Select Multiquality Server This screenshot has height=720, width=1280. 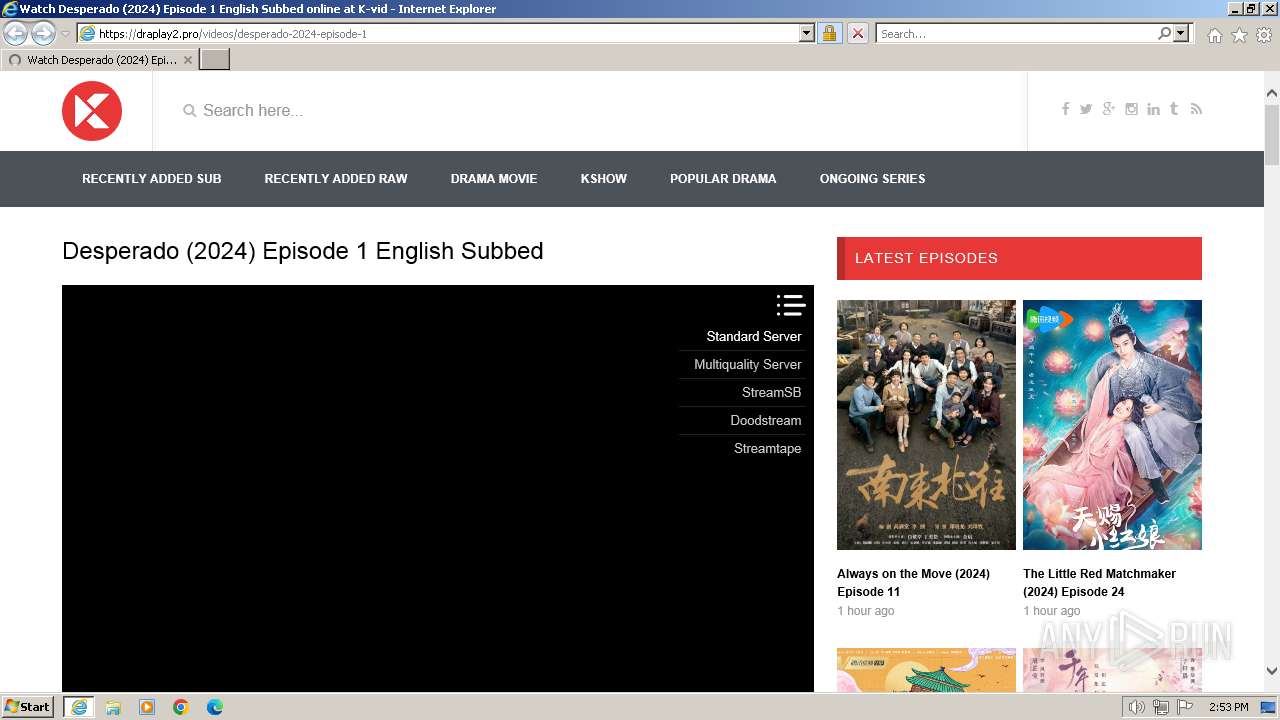click(x=748, y=364)
